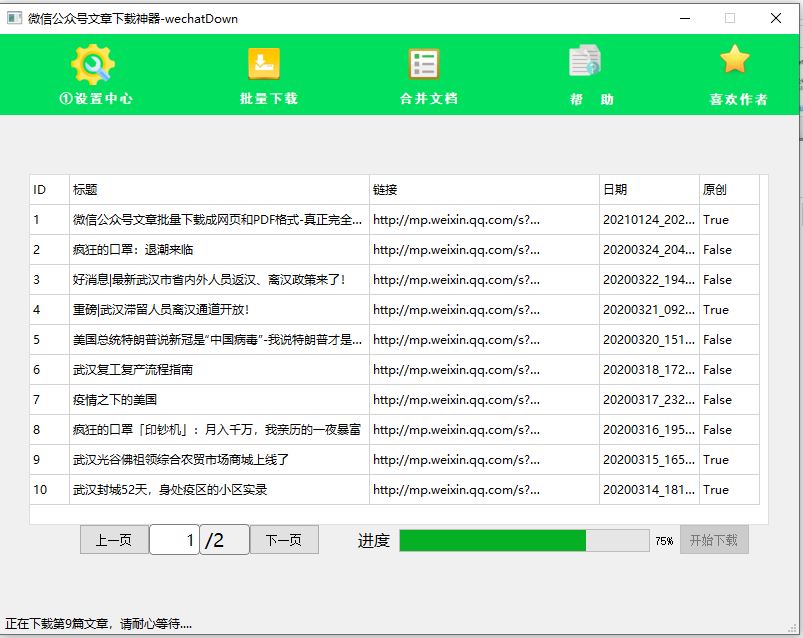Image resolution: width=803 pixels, height=638 pixels.
Task: Select the ①设置中心 label
Action: (x=96, y=98)
